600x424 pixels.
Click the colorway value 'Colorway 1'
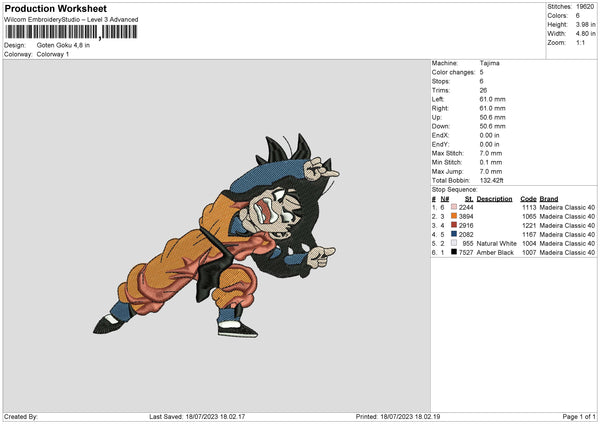(x=53, y=54)
